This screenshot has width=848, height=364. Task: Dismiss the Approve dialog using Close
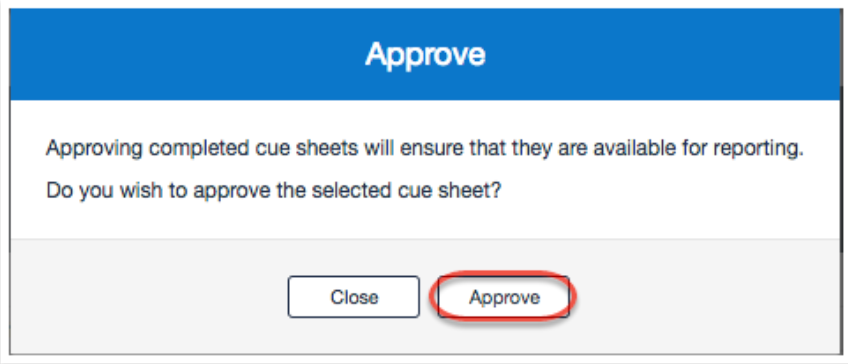[x=354, y=296]
